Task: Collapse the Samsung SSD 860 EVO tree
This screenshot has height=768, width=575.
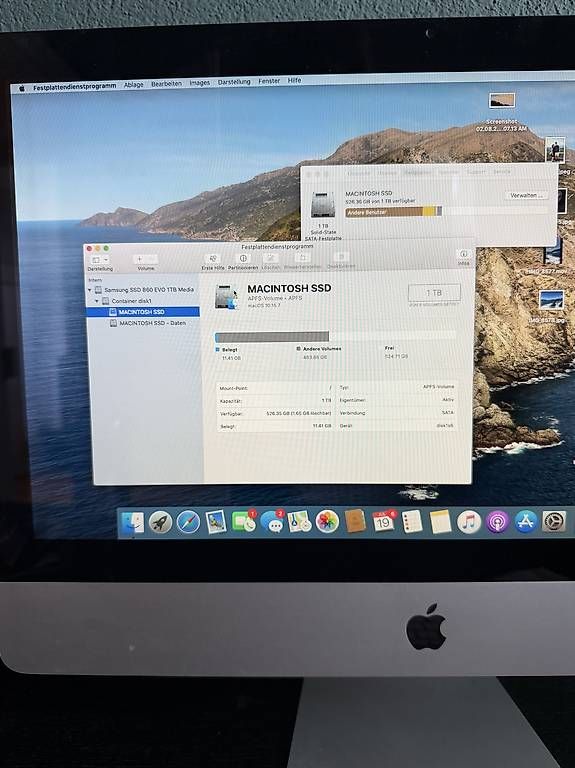Action: (90, 290)
